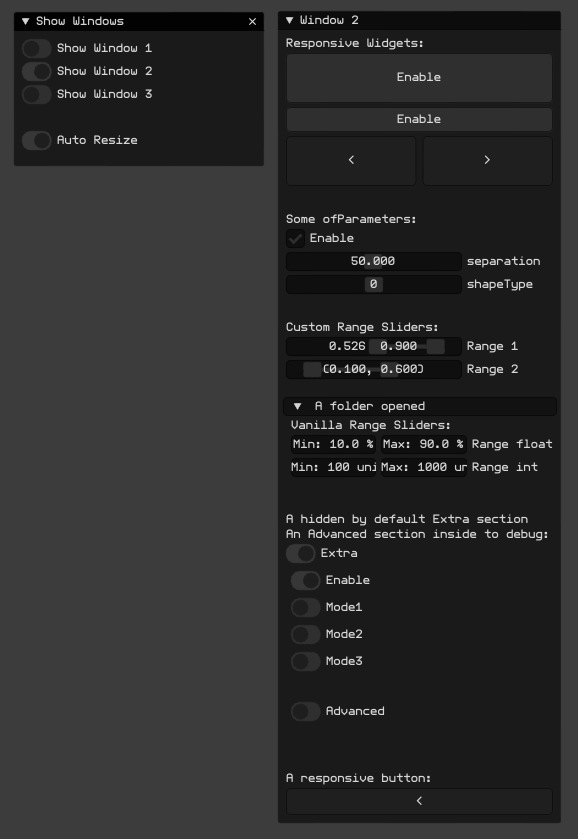
Task: Toggle Show Window 2 switch
Action: [x=36, y=71]
